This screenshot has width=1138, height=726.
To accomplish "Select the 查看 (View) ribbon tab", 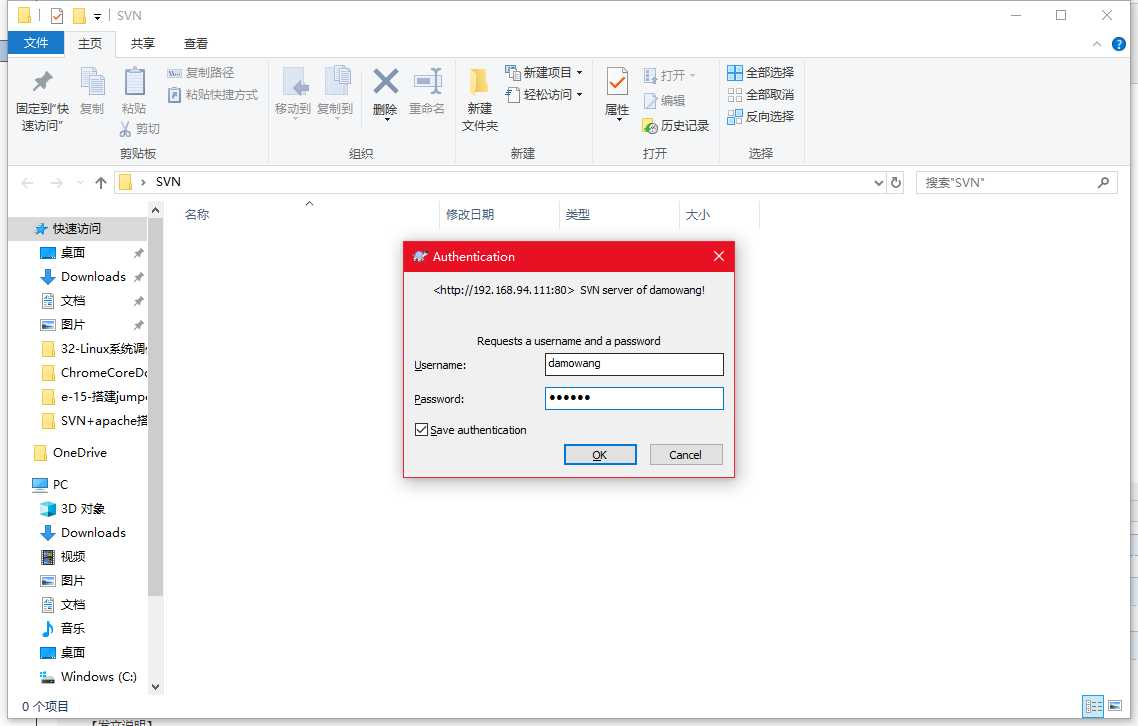I will (x=196, y=44).
